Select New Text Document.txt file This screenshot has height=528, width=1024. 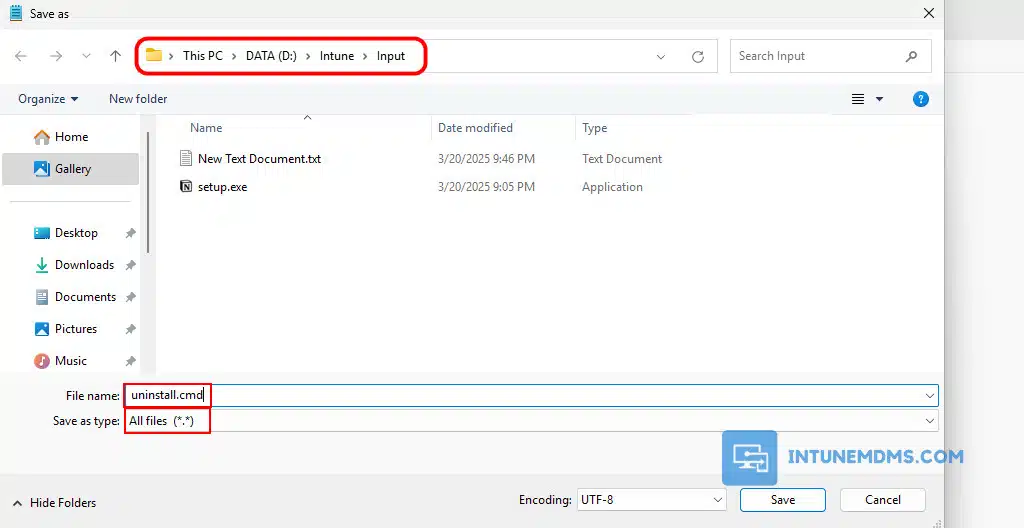(259, 159)
